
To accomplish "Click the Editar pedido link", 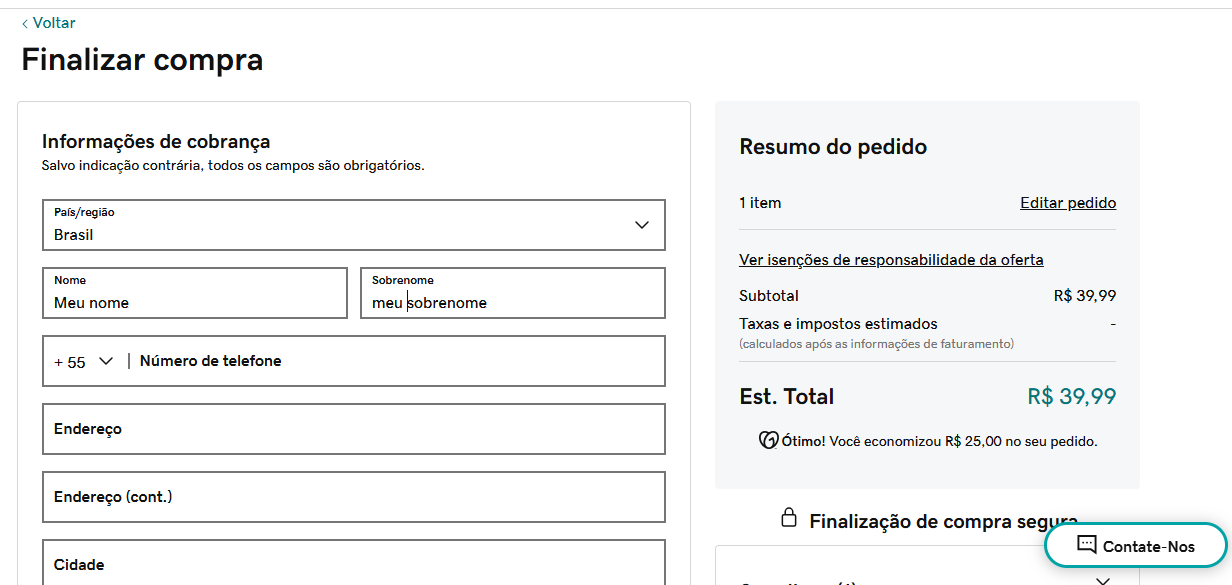I will pyautogui.click(x=1068, y=203).
